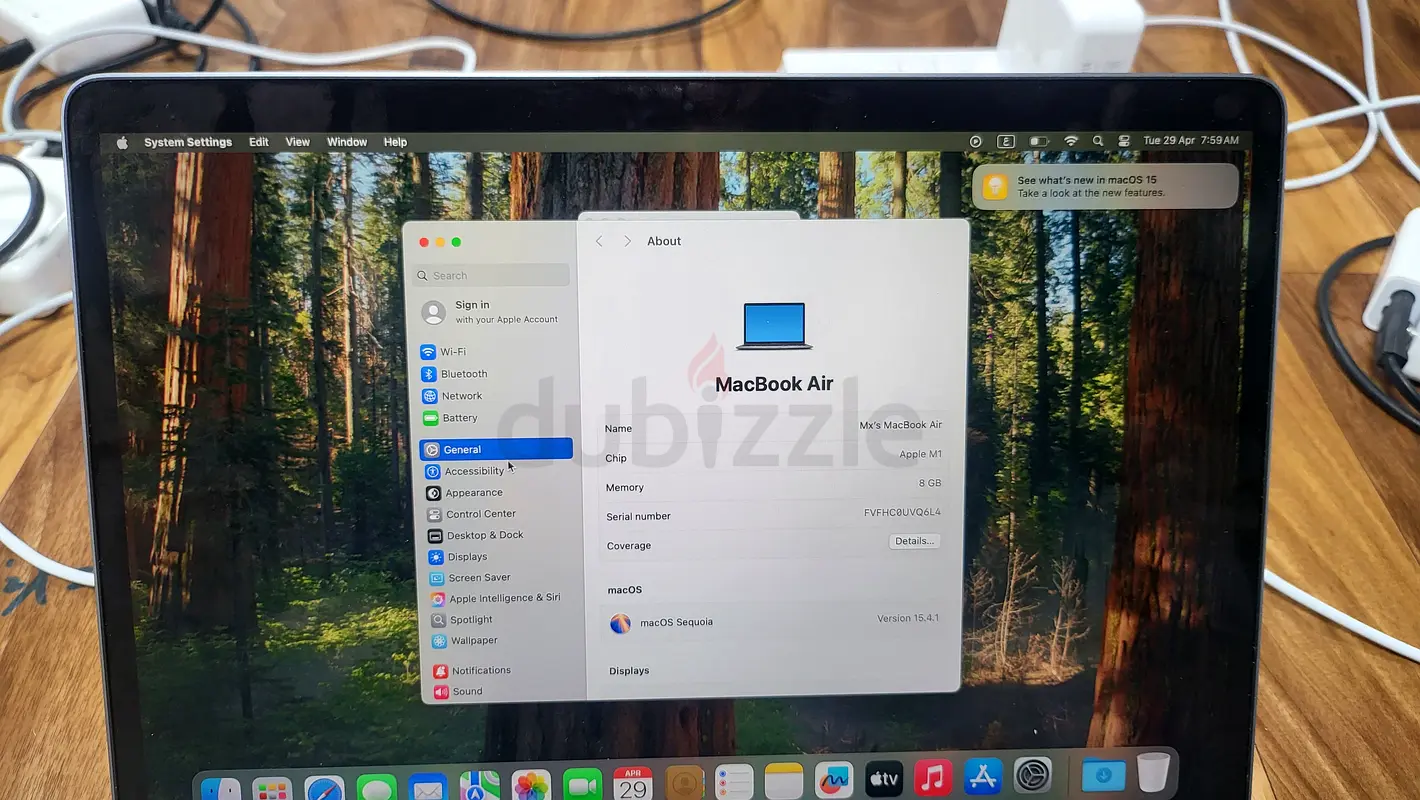Open Music app in the Dock
1420x800 pixels.
[933, 777]
